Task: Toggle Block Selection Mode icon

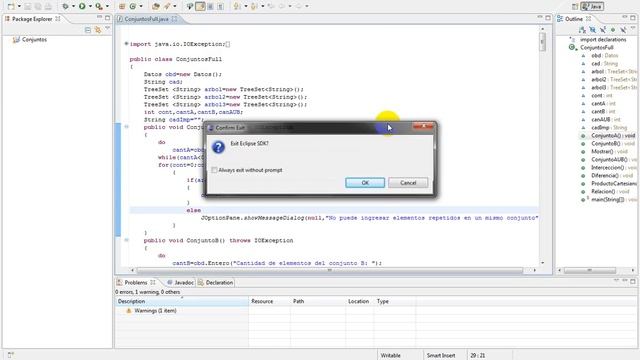Action: pos(210,6)
